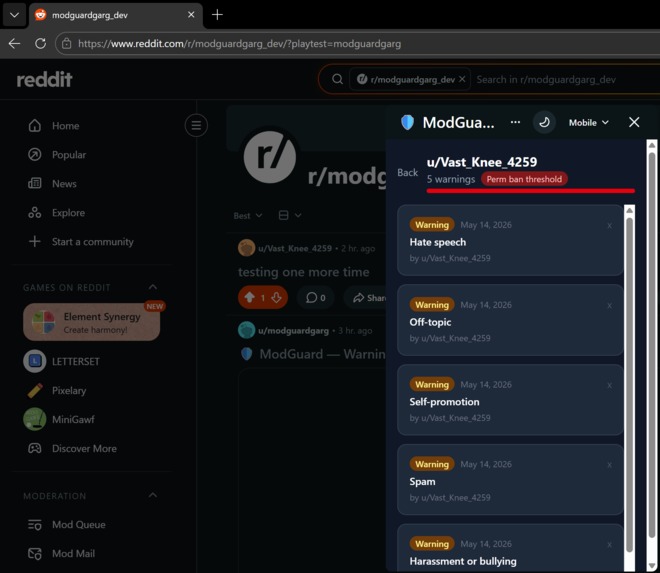Click the search magnifier icon
The image size is (660, 573).
337,79
